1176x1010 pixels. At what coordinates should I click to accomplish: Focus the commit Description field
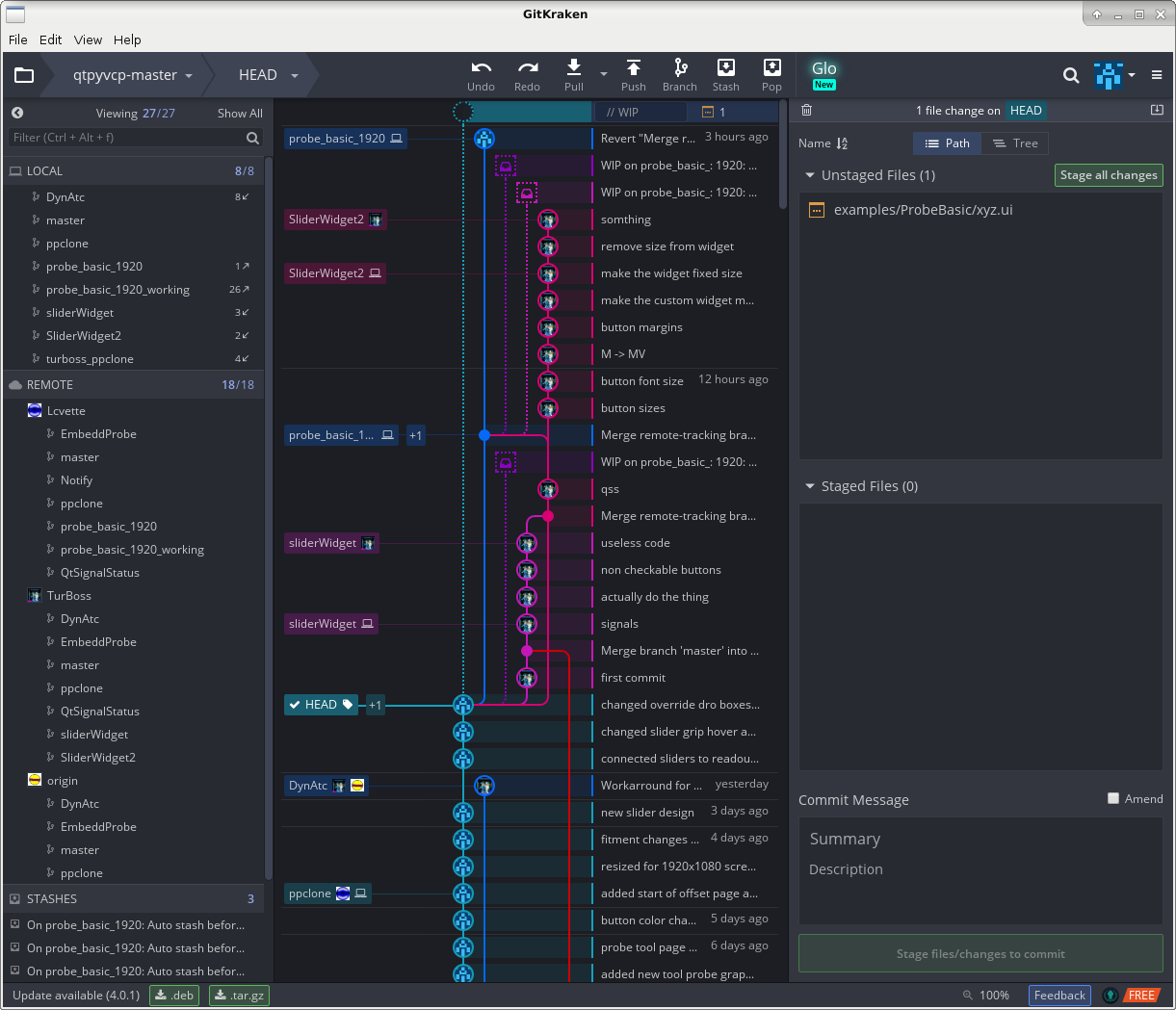click(980, 869)
